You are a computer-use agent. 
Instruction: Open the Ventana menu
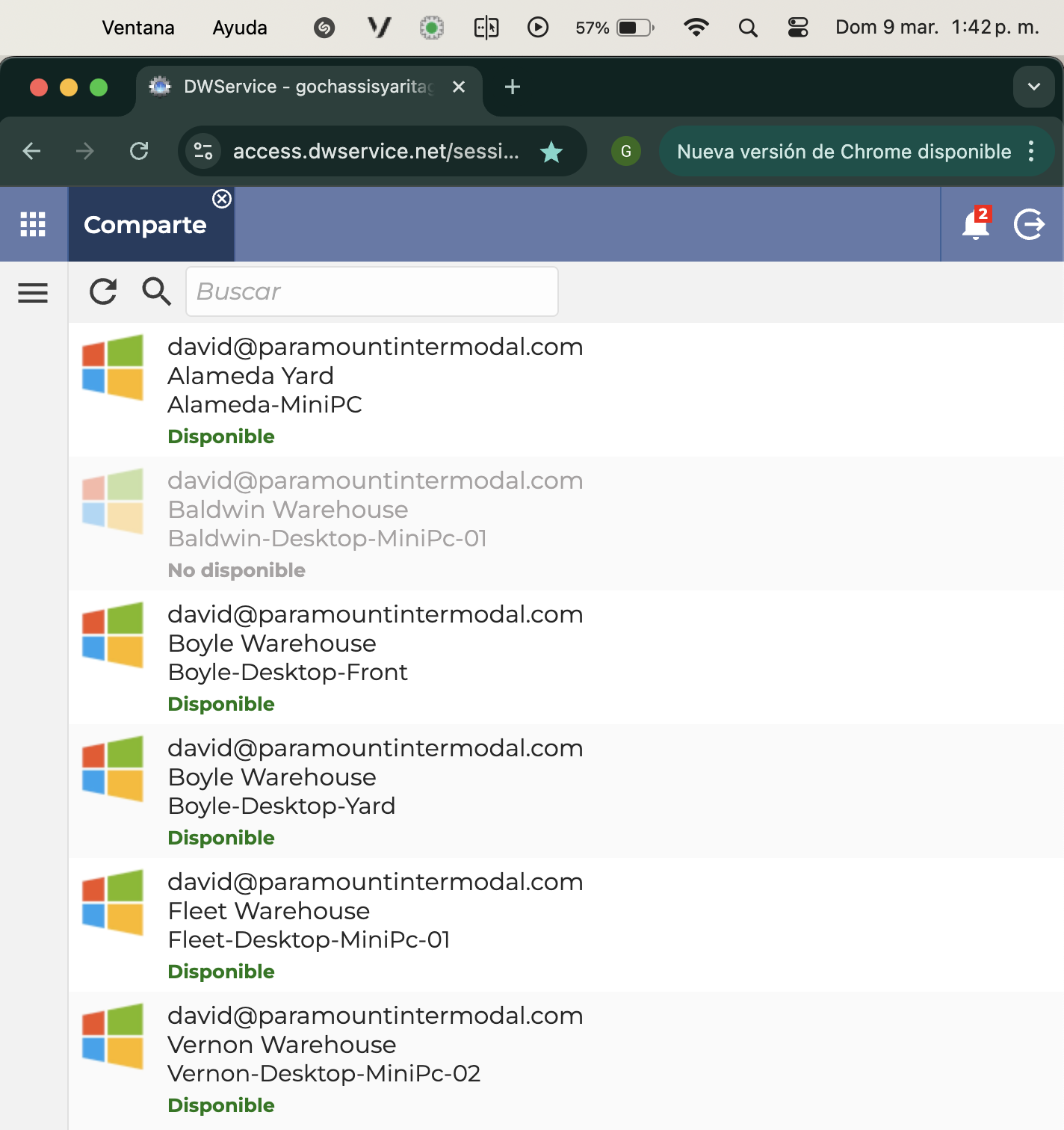[138, 28]
